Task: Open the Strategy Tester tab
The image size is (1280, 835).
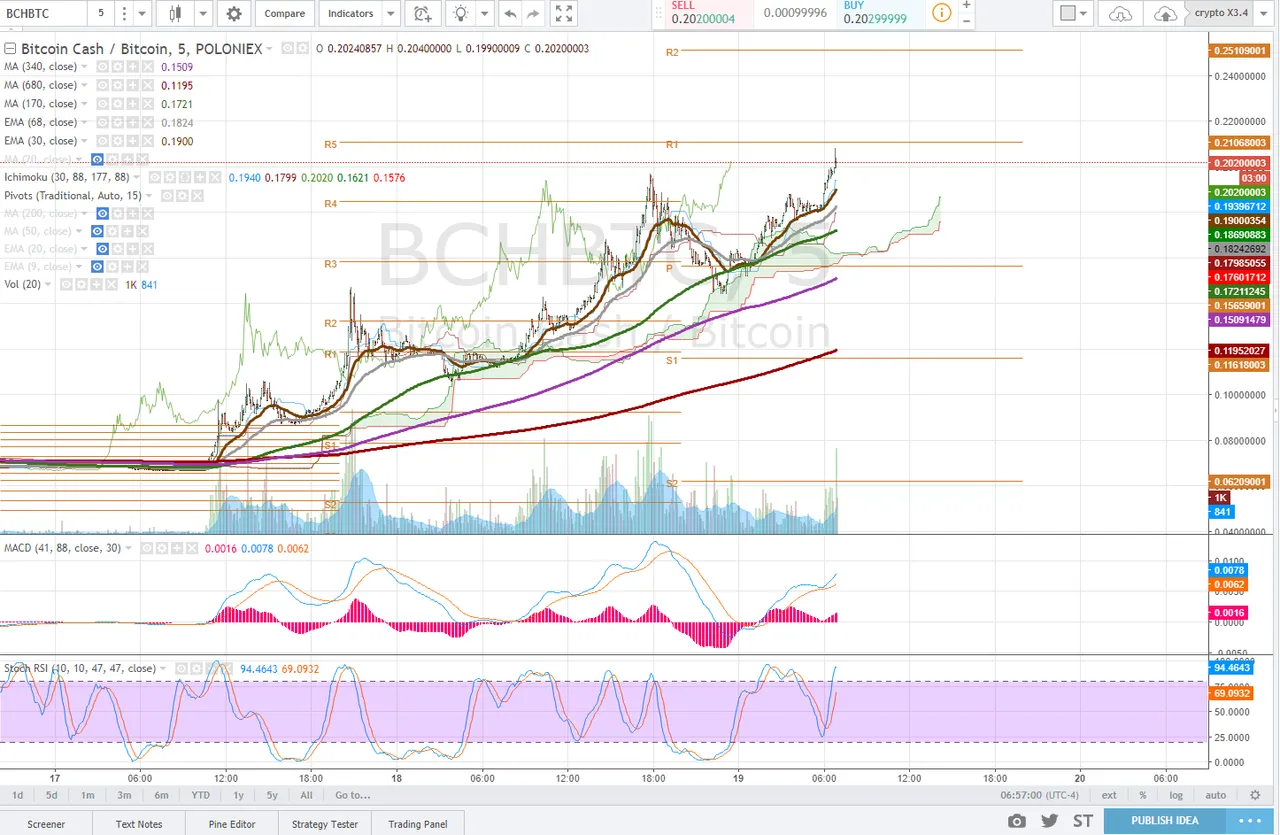Action: (x=325, y=824)
